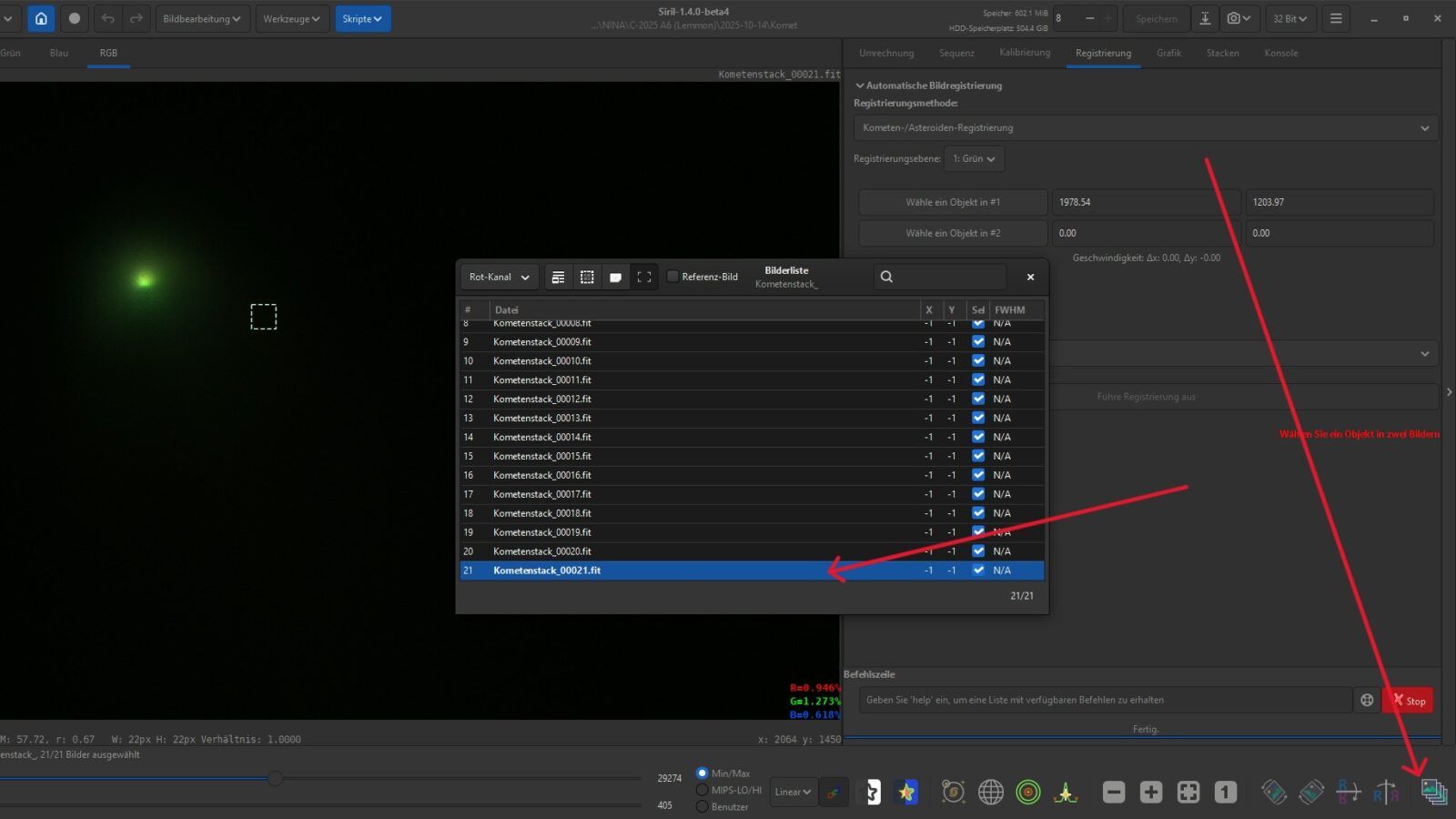Click the green concentric circles icon

point(1028,793)
